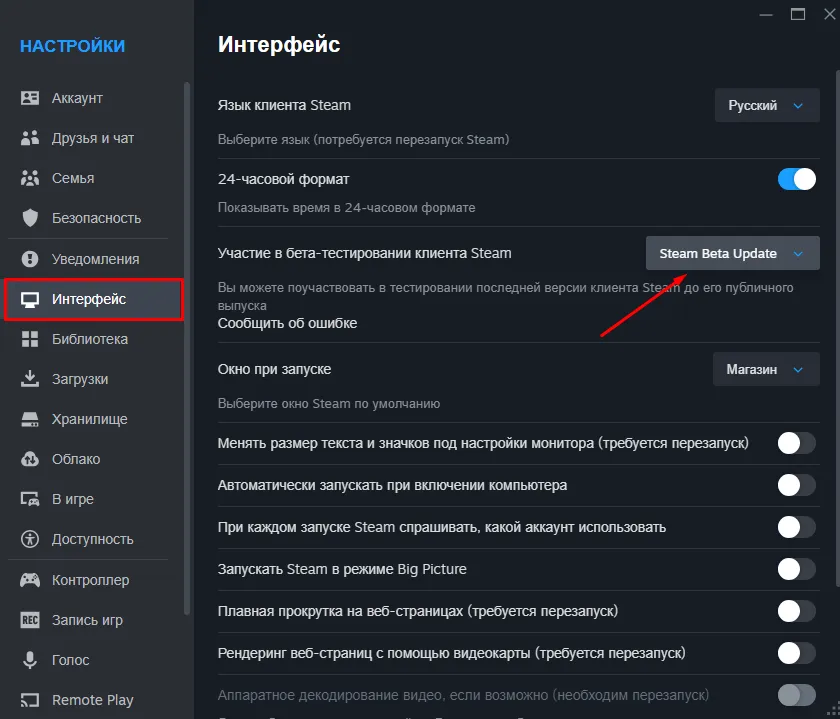Click the sidebar scrollbar
Screen dimensions: 840x719
(x=186, y=348)
